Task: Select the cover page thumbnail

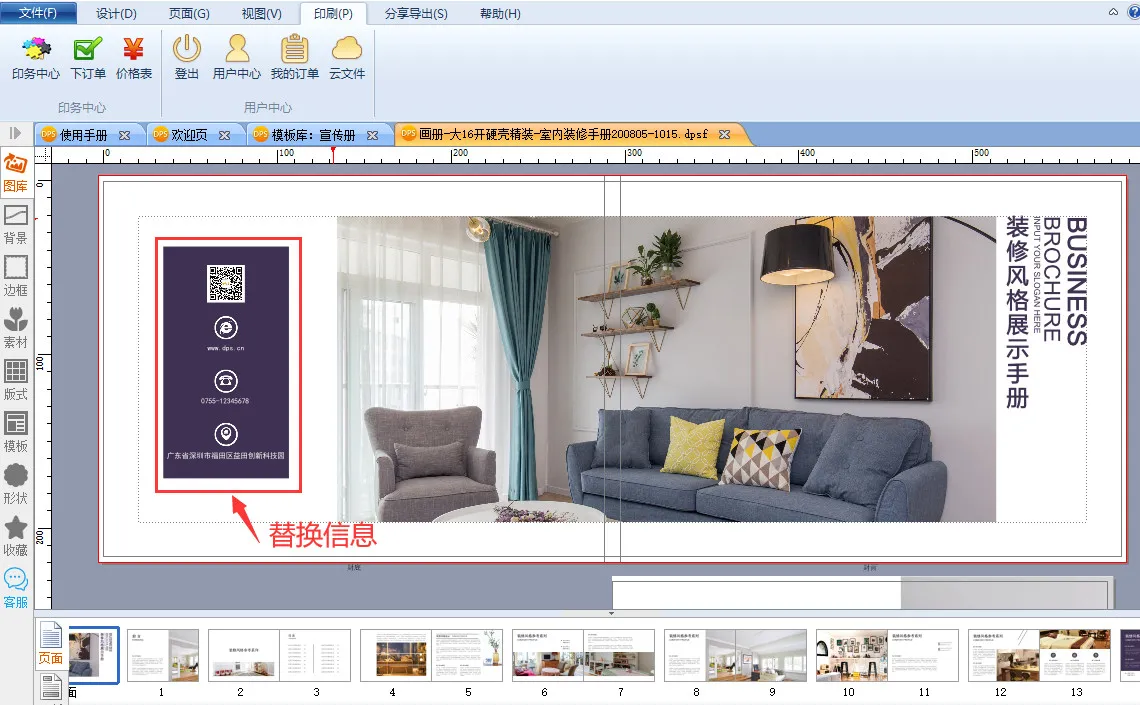Action: tap(94, 655)
